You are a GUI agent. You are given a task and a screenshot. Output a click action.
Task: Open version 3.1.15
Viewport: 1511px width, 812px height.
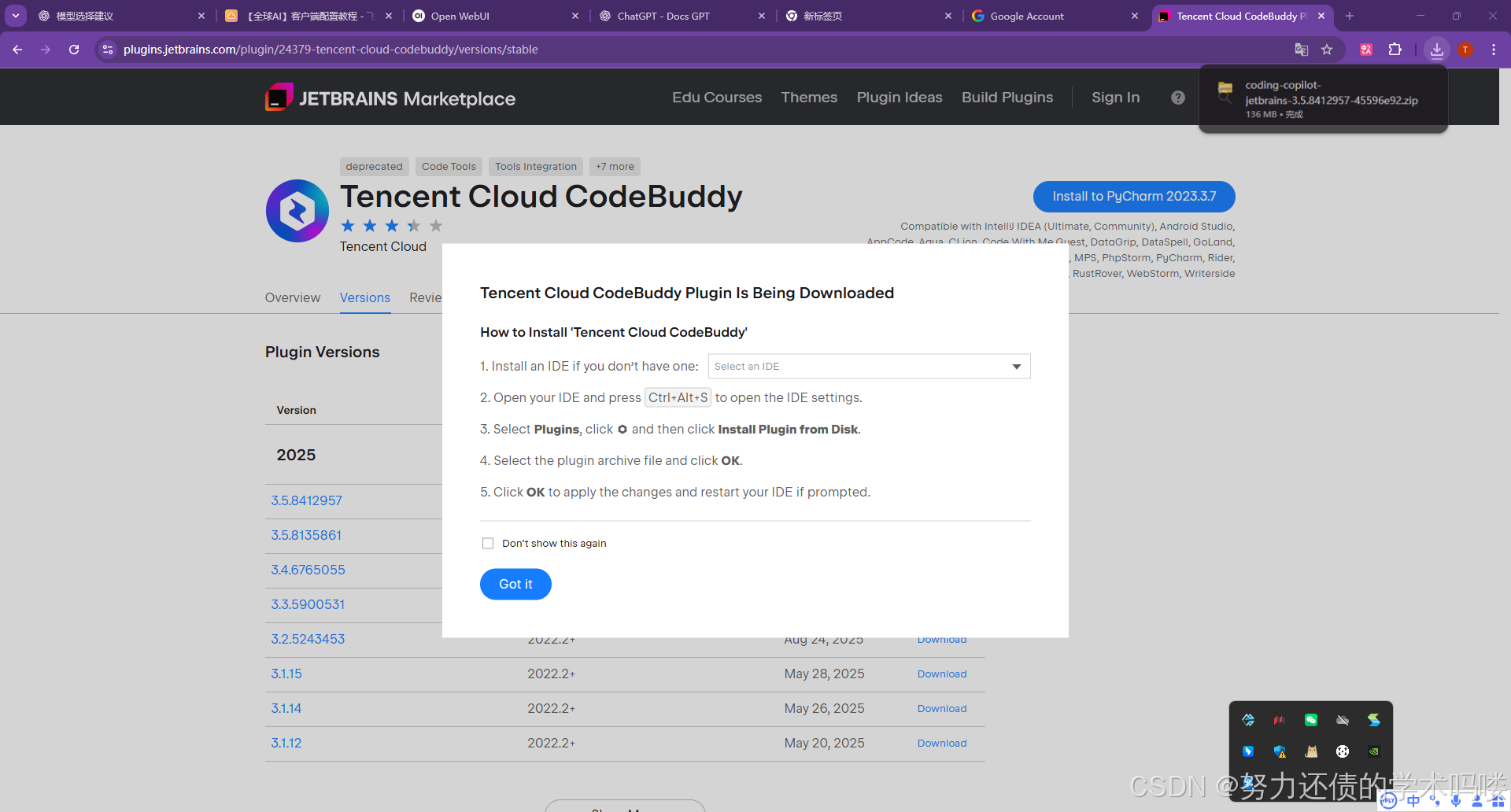click(x=286, y=674)
